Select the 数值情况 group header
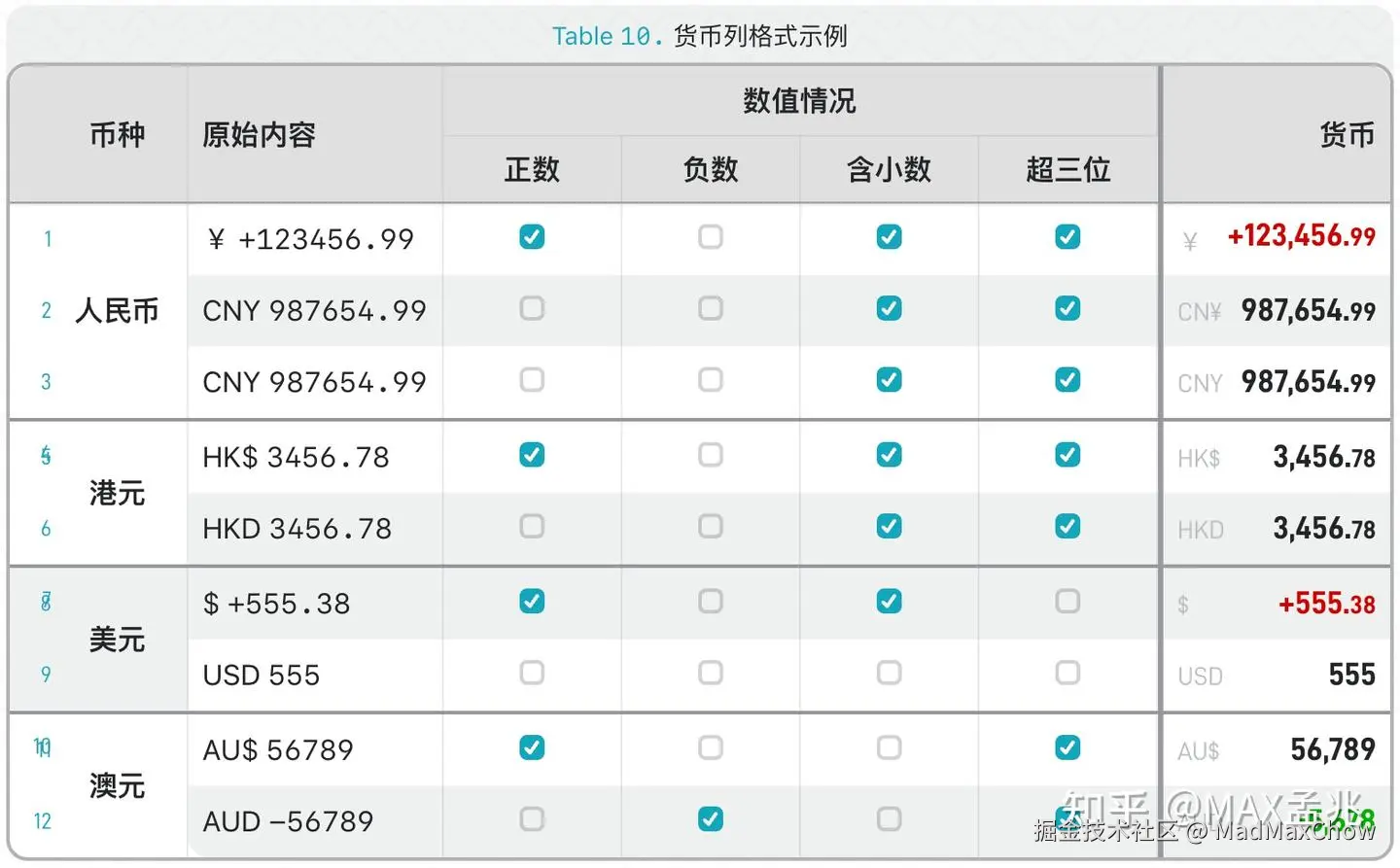 pos(799,101)
